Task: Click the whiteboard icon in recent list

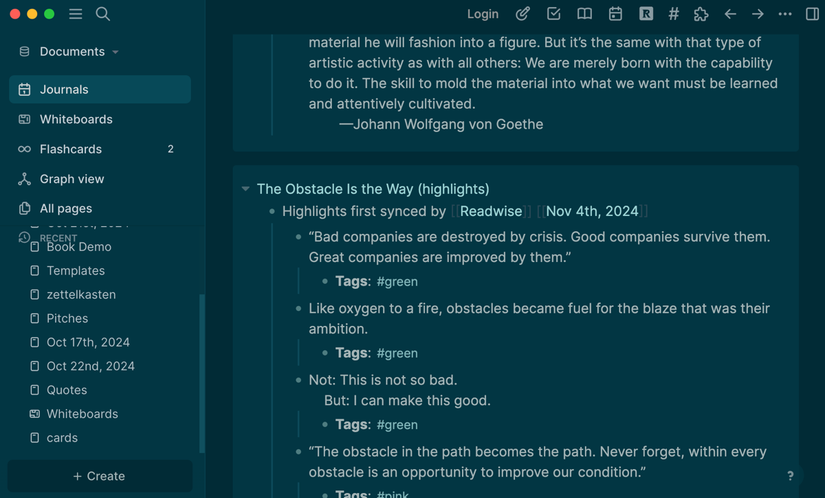Action: 35,414
